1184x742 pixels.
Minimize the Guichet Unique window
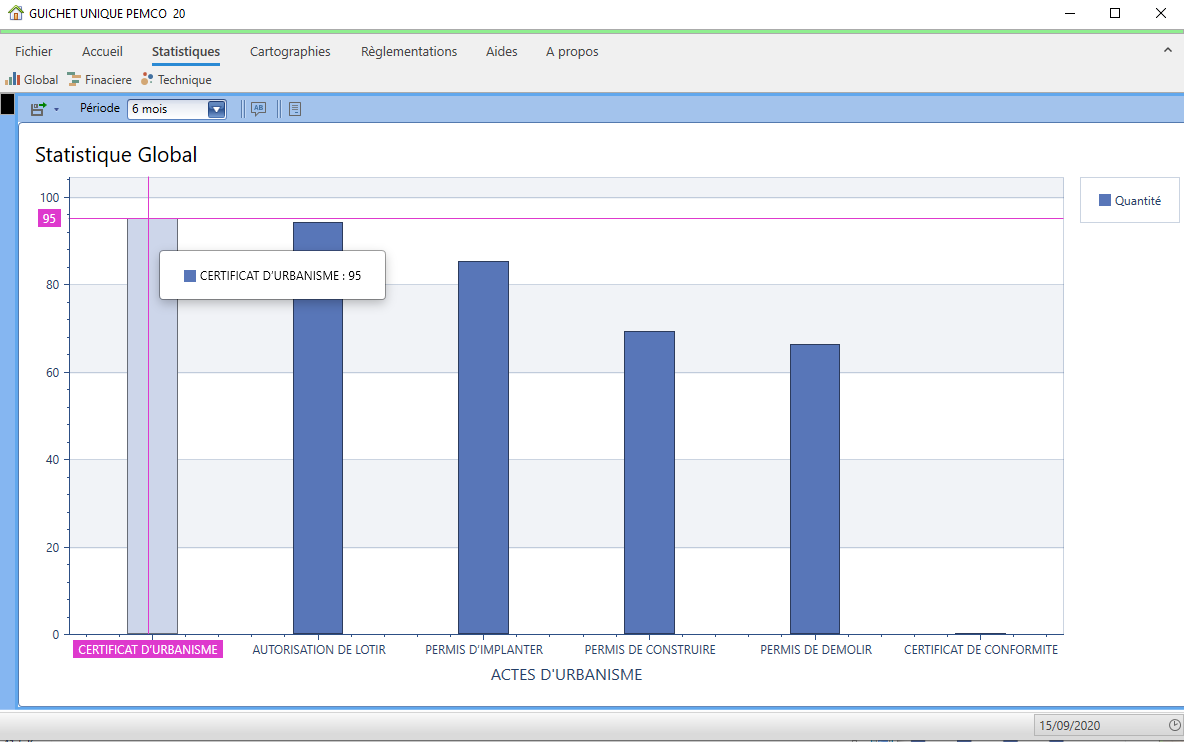click(x=1070, y=13)
